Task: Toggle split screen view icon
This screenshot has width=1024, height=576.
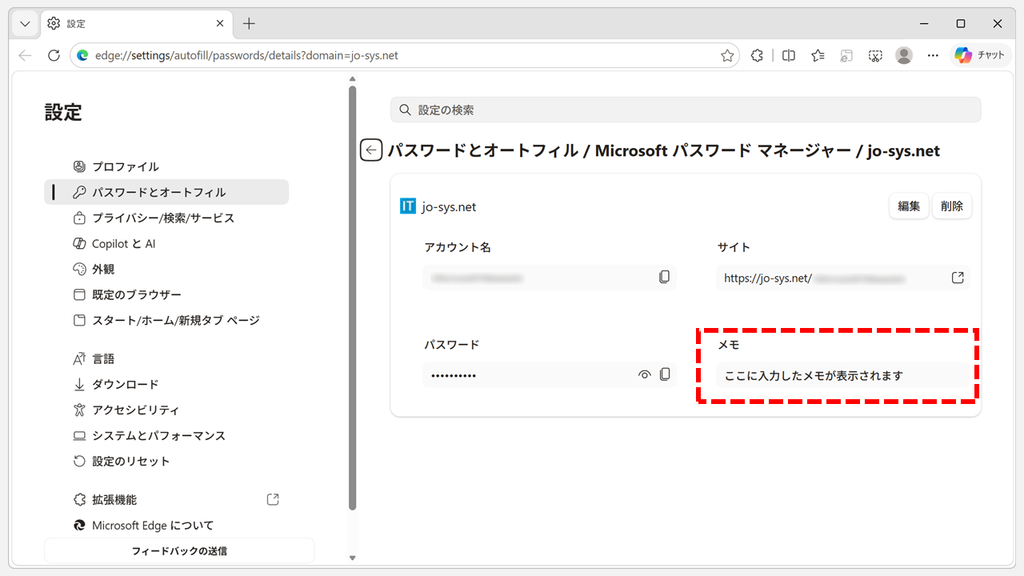Action: pos(788,56)
